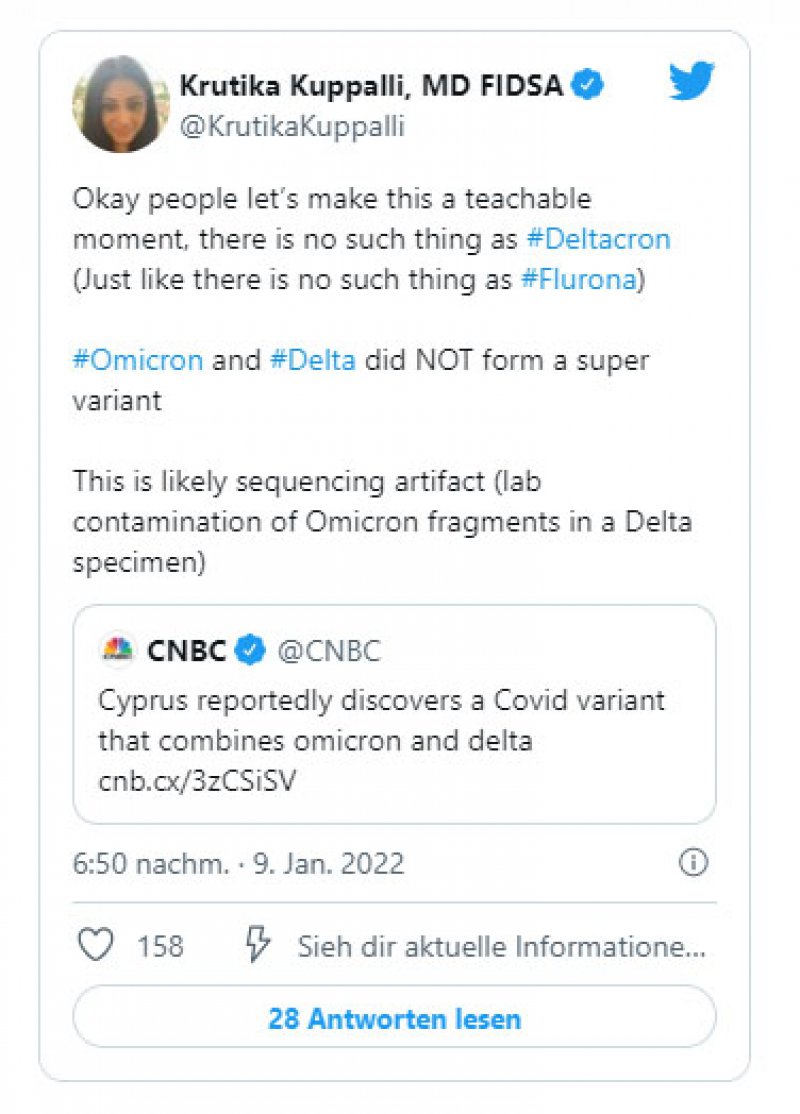Click the lightning bolt icon

[258, 945]
